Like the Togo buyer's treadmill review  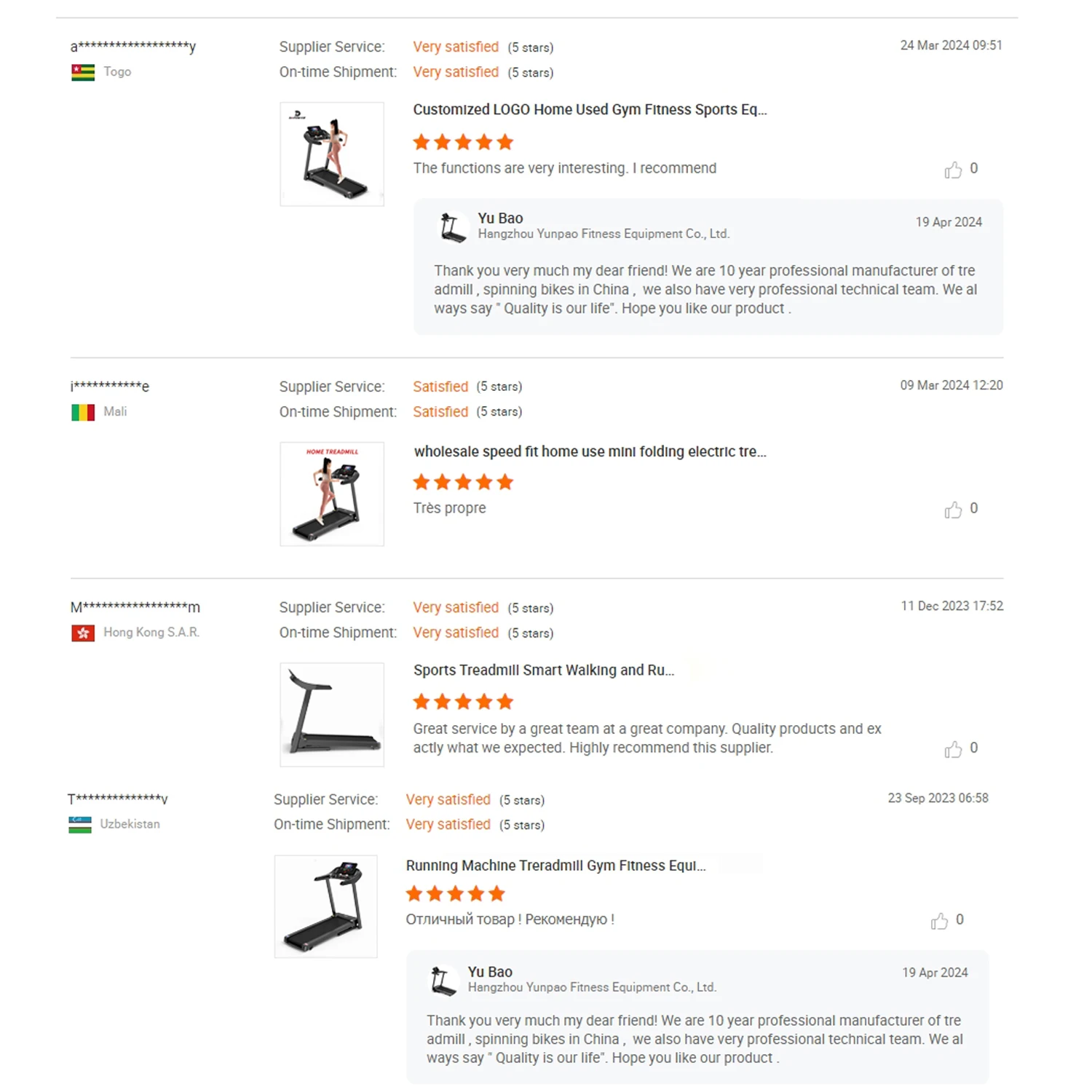[952, 170]
